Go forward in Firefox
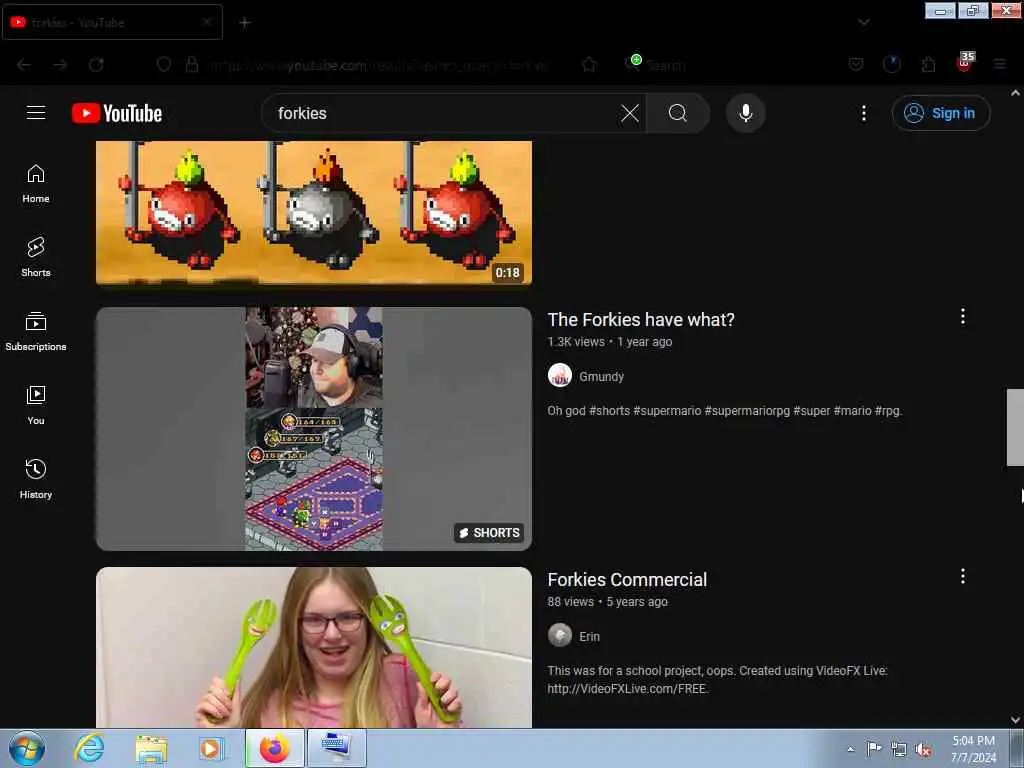This screenshot has height=768, width=1024. click(60, 64)
